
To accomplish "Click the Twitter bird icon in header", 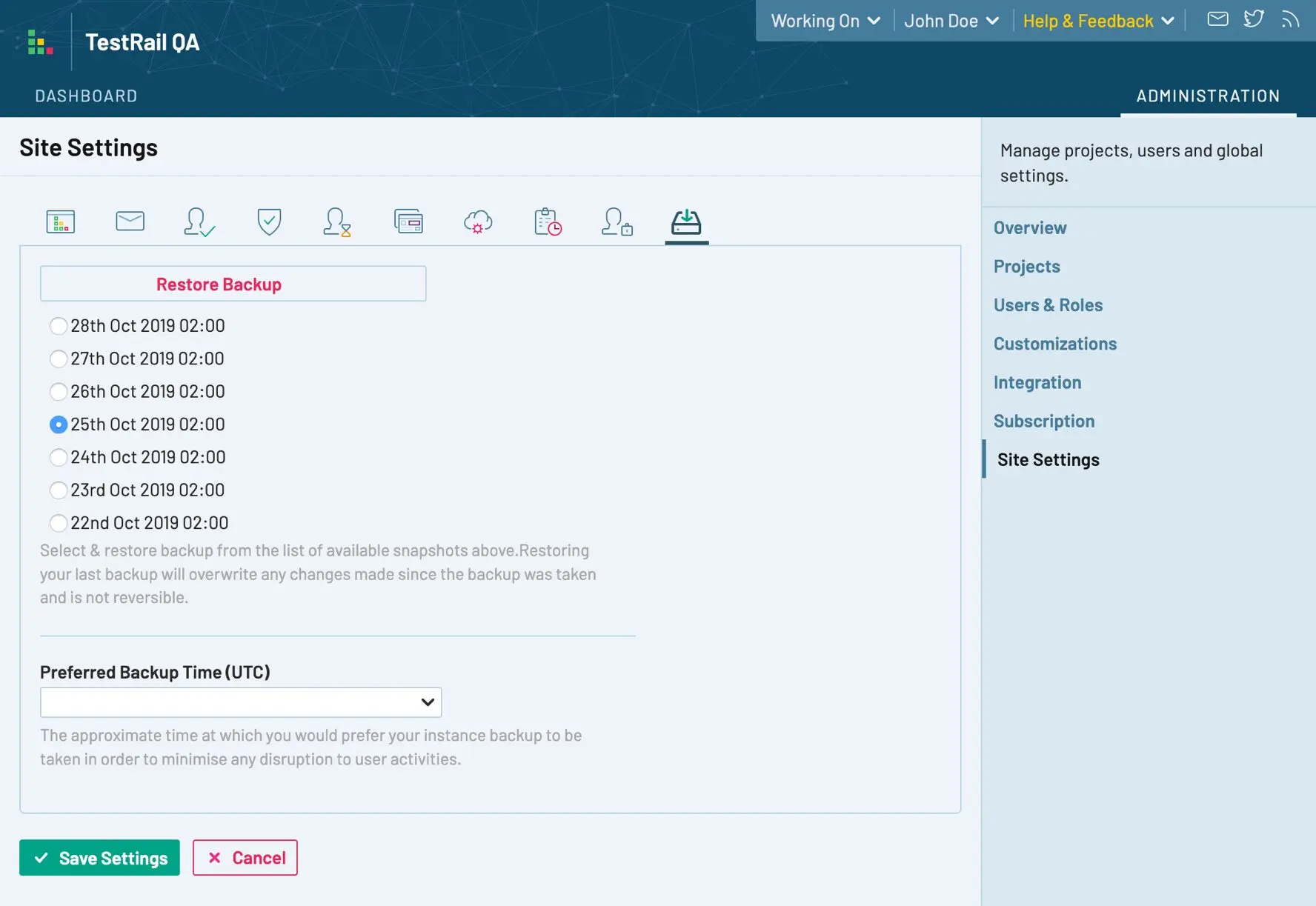I will click(1254, 19).
